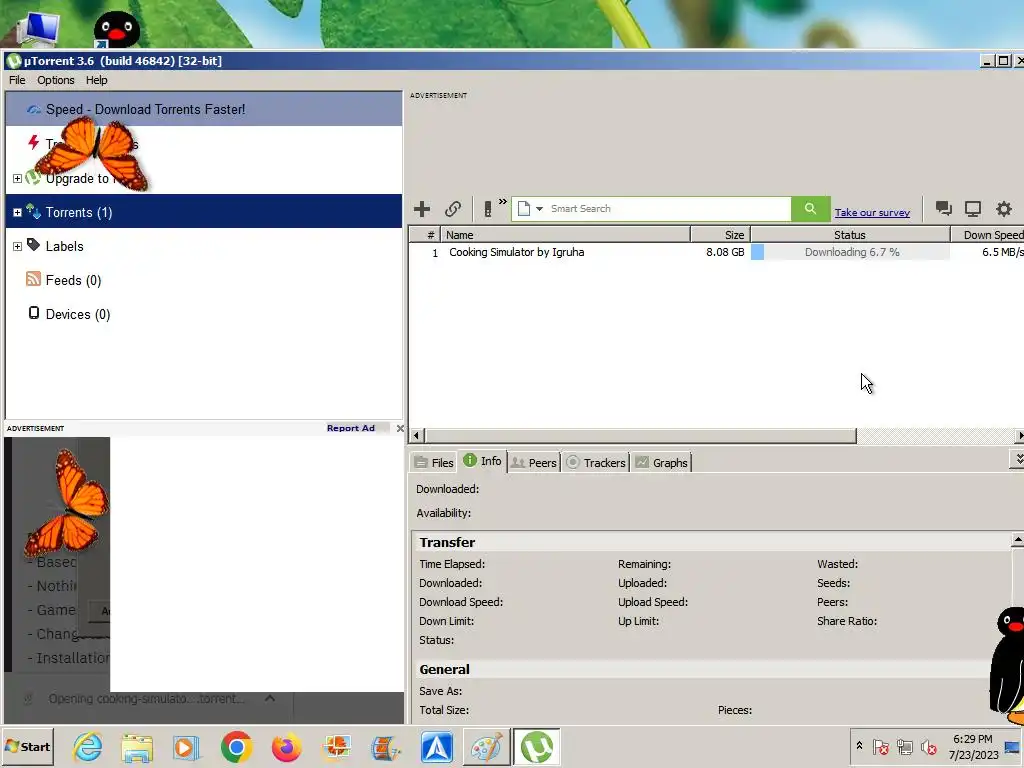Expand the download bar chevron for torrent file
1024x768 pixels.
(x=270, y=698)
